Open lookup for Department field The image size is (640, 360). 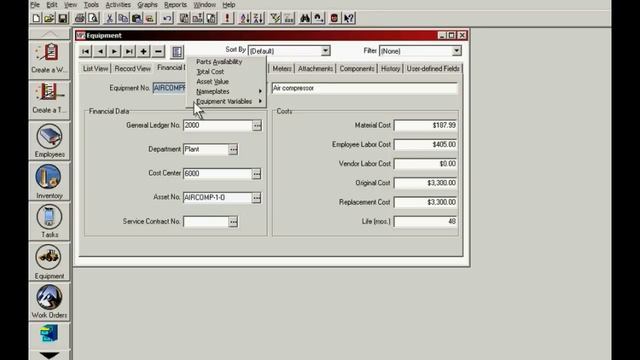click(x=233, y=149)
